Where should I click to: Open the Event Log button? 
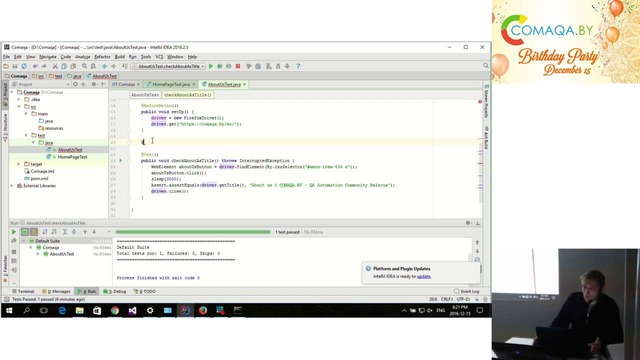pyautogui.click(x=467, y=291)
